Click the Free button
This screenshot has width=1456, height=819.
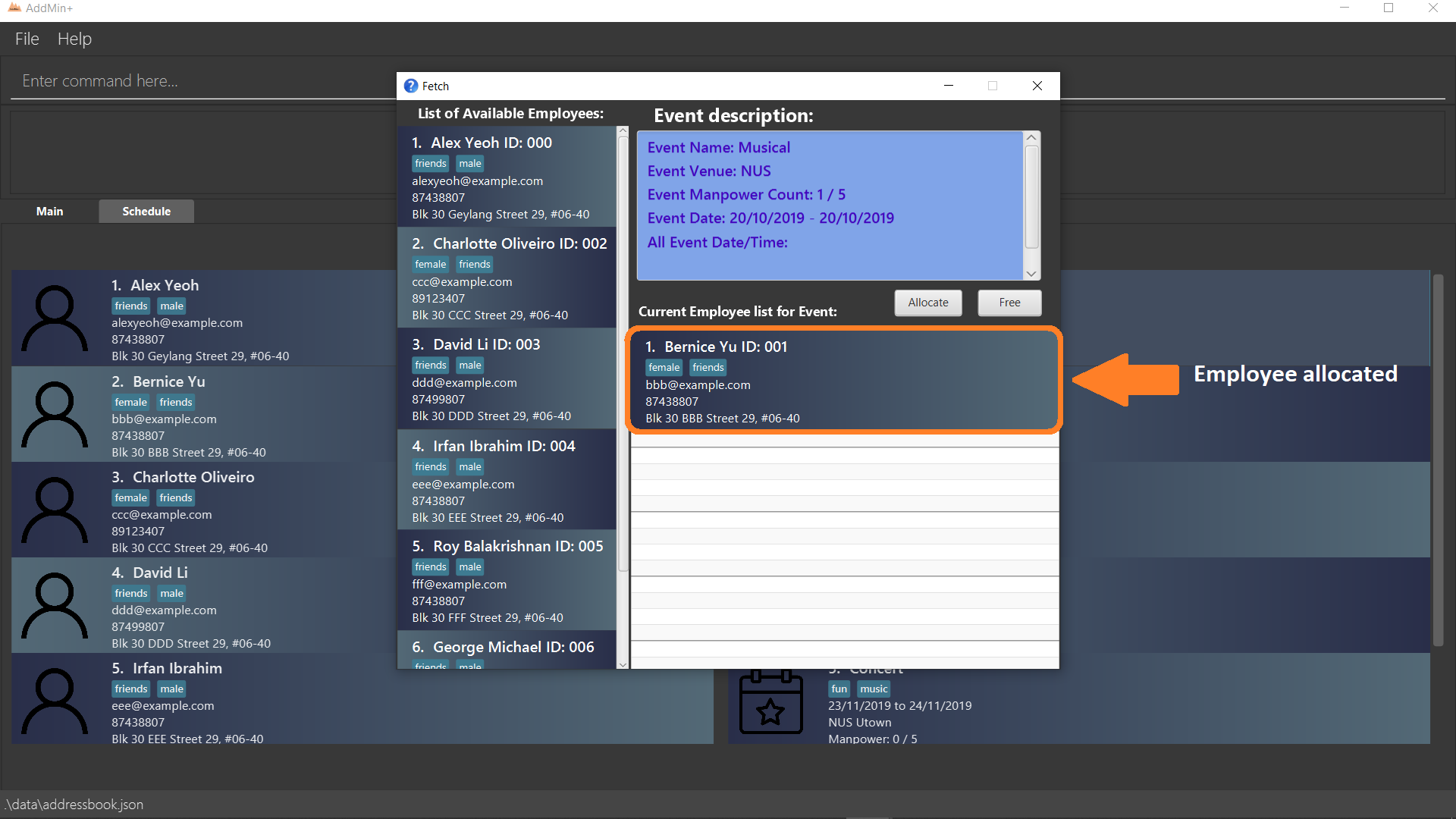[x=1009, y=303]
